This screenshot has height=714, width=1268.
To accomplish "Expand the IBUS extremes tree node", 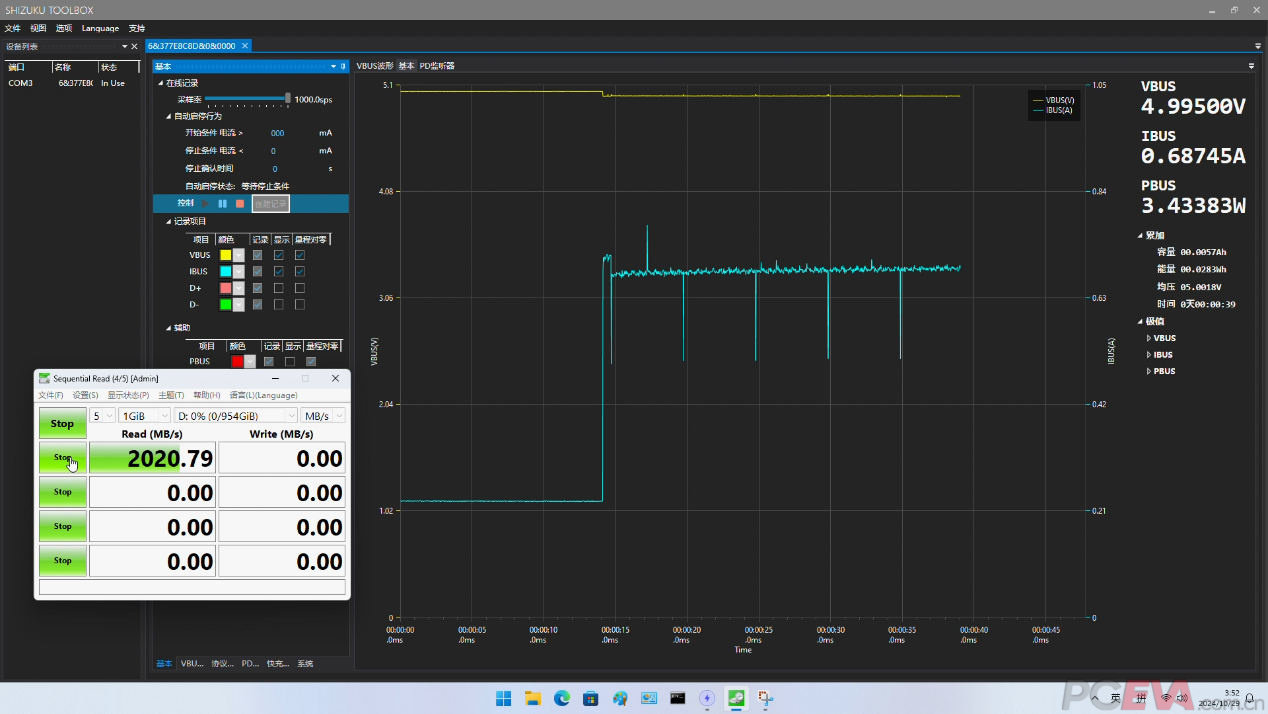I will coord(1149,355).
